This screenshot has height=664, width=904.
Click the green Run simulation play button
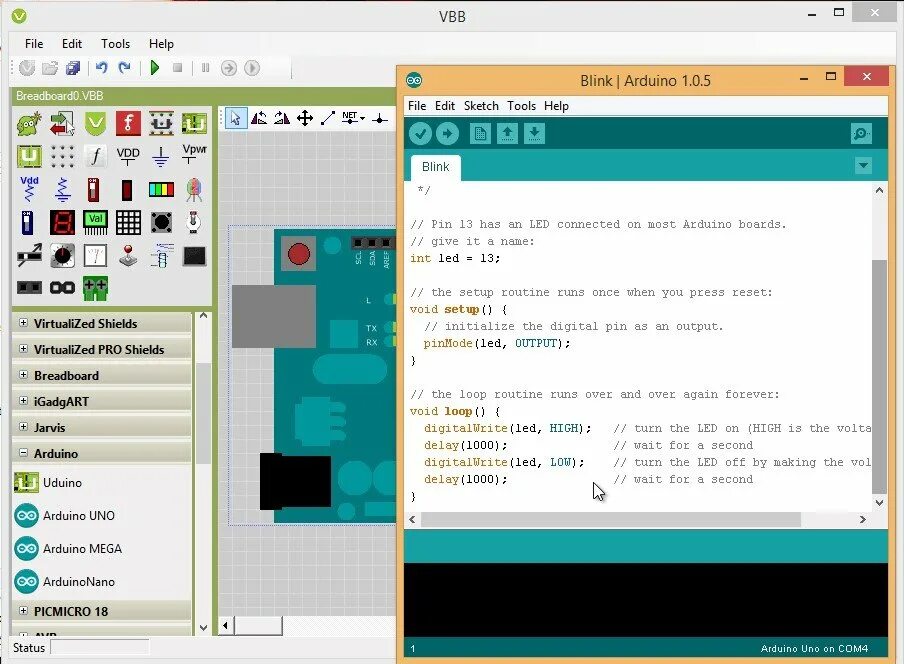155,68
